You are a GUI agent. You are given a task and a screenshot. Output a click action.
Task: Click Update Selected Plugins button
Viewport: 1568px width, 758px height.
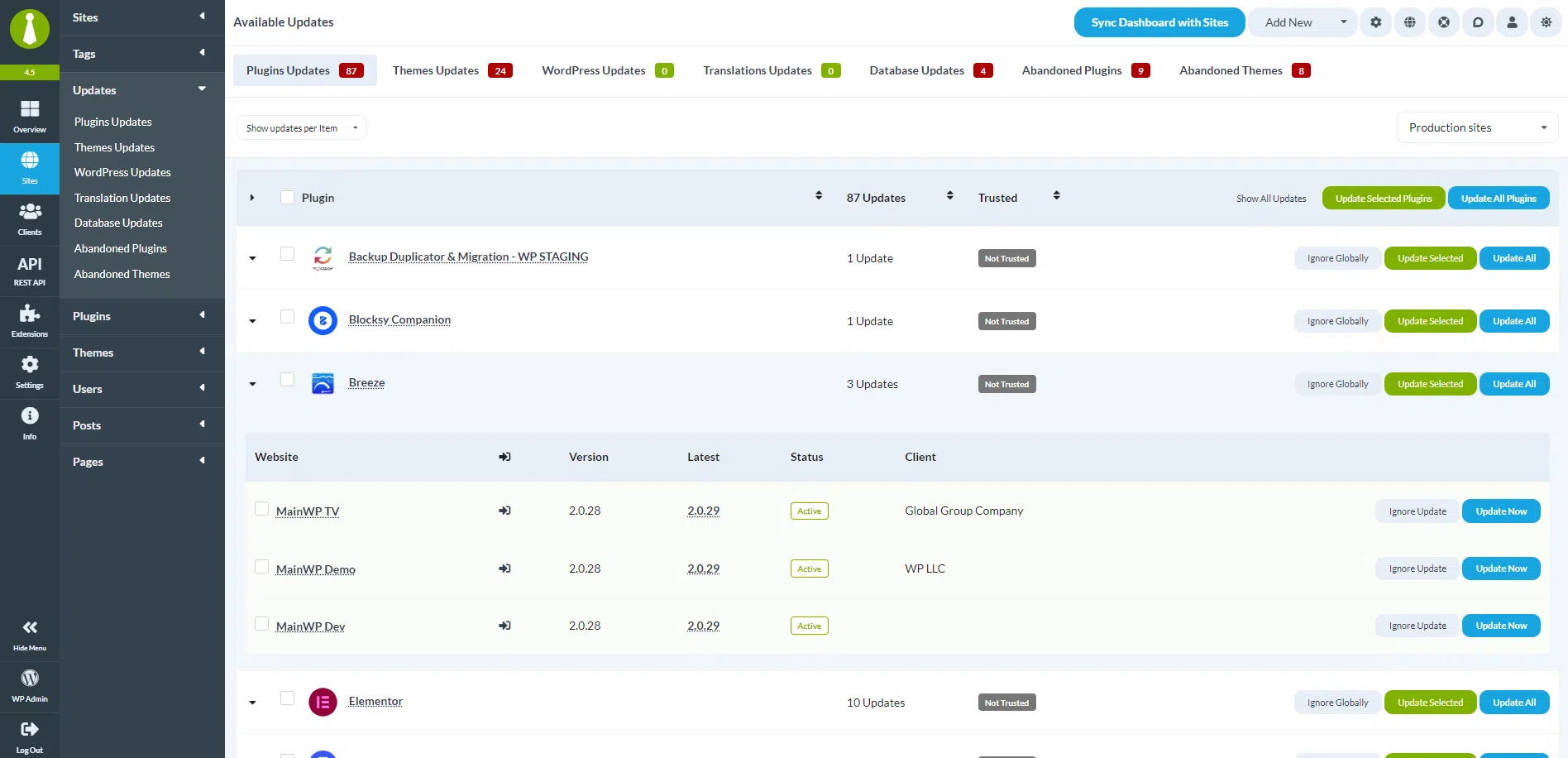pos(1384,198)
